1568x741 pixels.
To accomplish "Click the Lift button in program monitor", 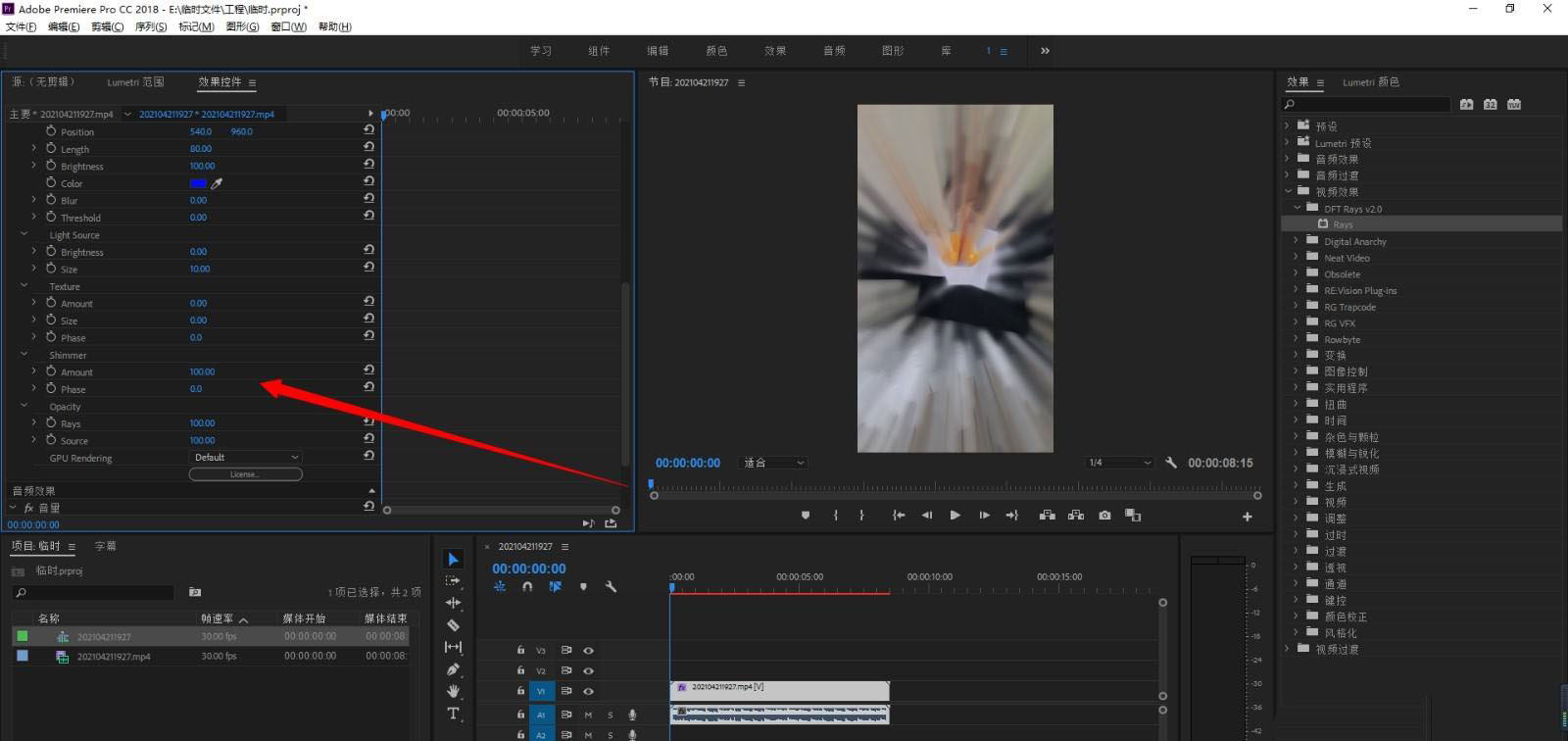I will 1047,516.
